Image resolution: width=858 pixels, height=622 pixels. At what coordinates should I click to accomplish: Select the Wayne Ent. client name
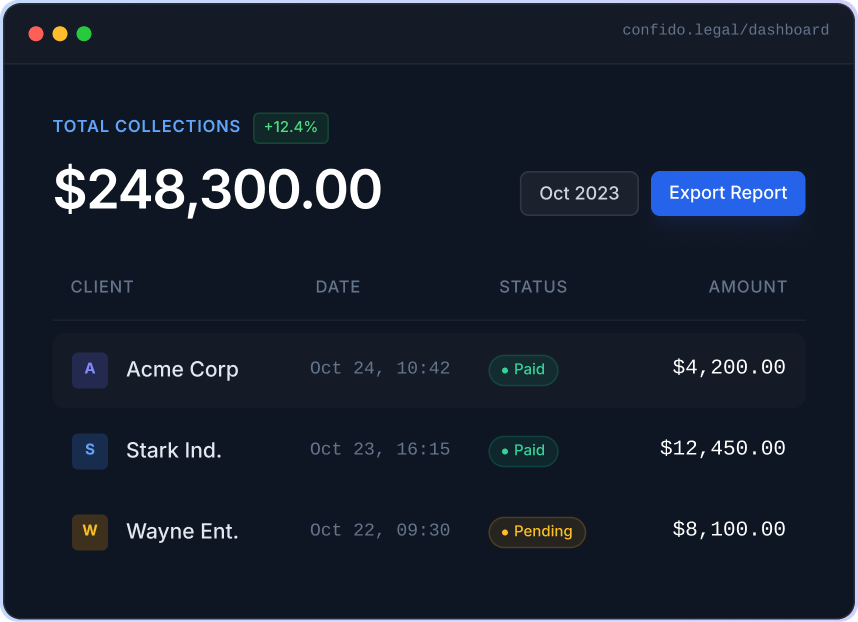pyautogui.click(x=182, y=532)
